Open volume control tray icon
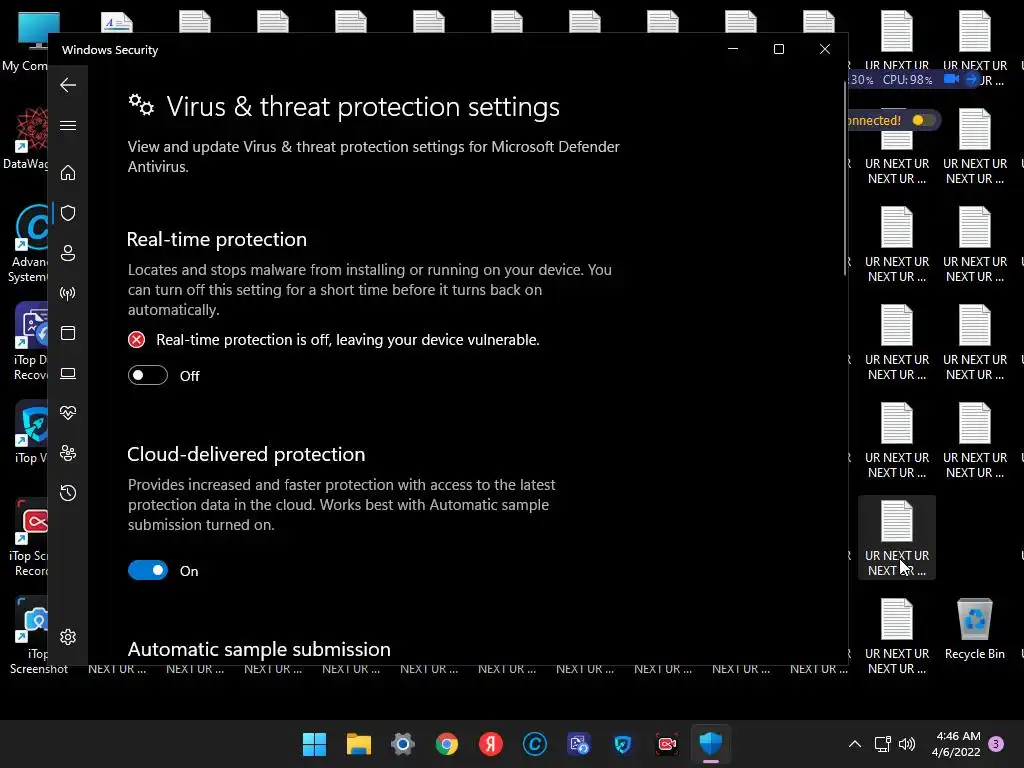Image resolution: width=1024 pixels, height=768 pixels. click(x=907, y=744)
